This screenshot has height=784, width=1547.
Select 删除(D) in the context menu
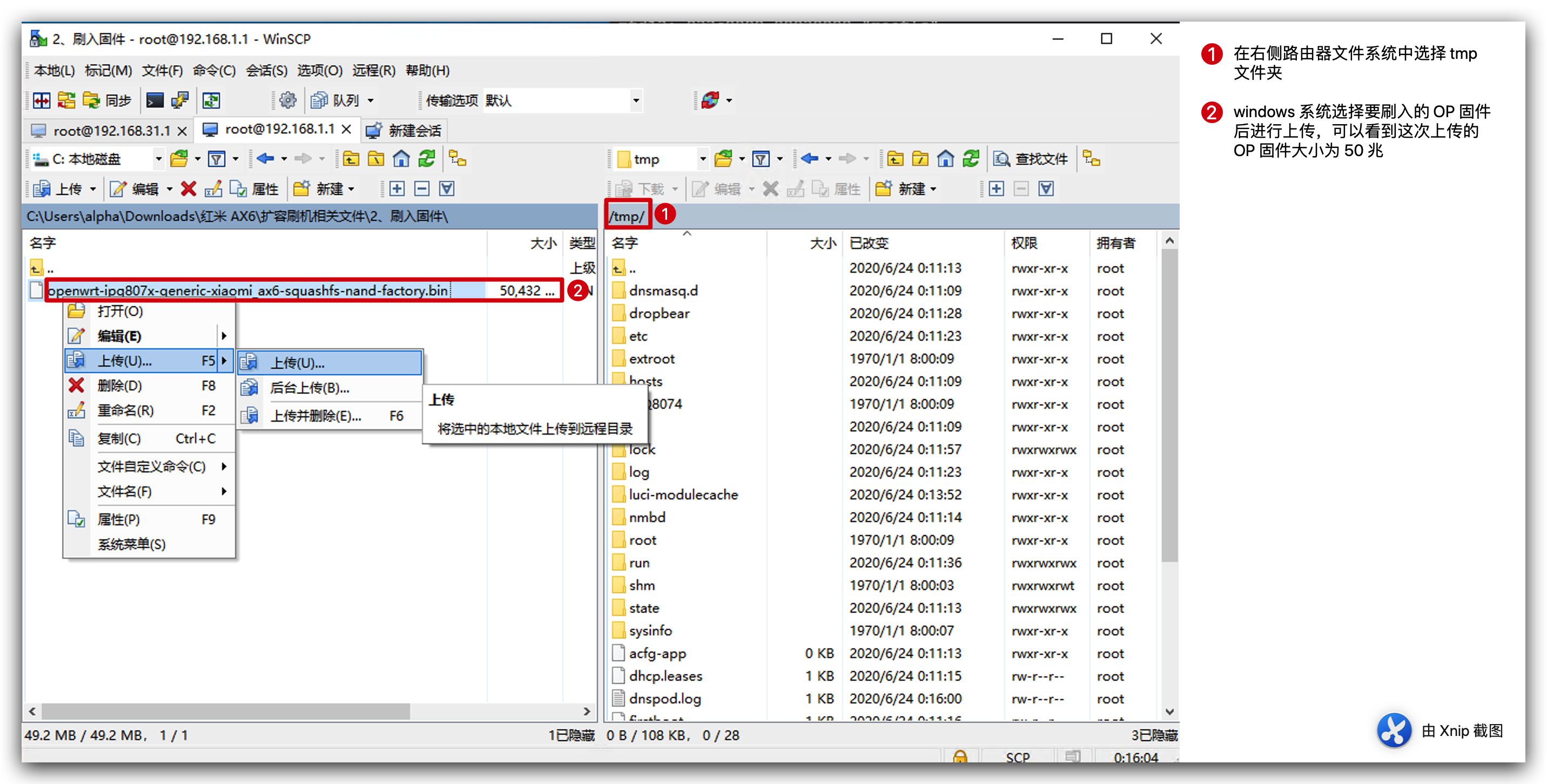(x=149, y=386)
